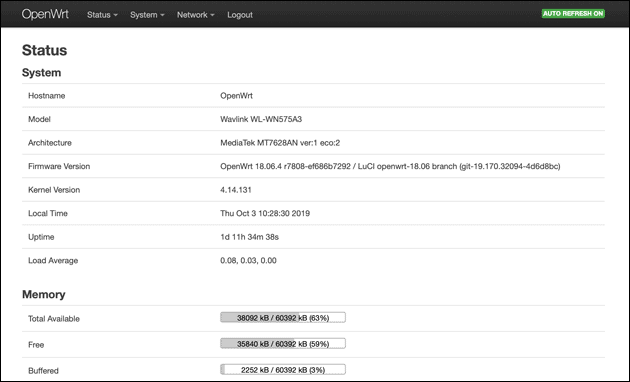Expand the Network dropdown menu
The width and height of the screenshot is (630, 382).
(x=196, y=15)
